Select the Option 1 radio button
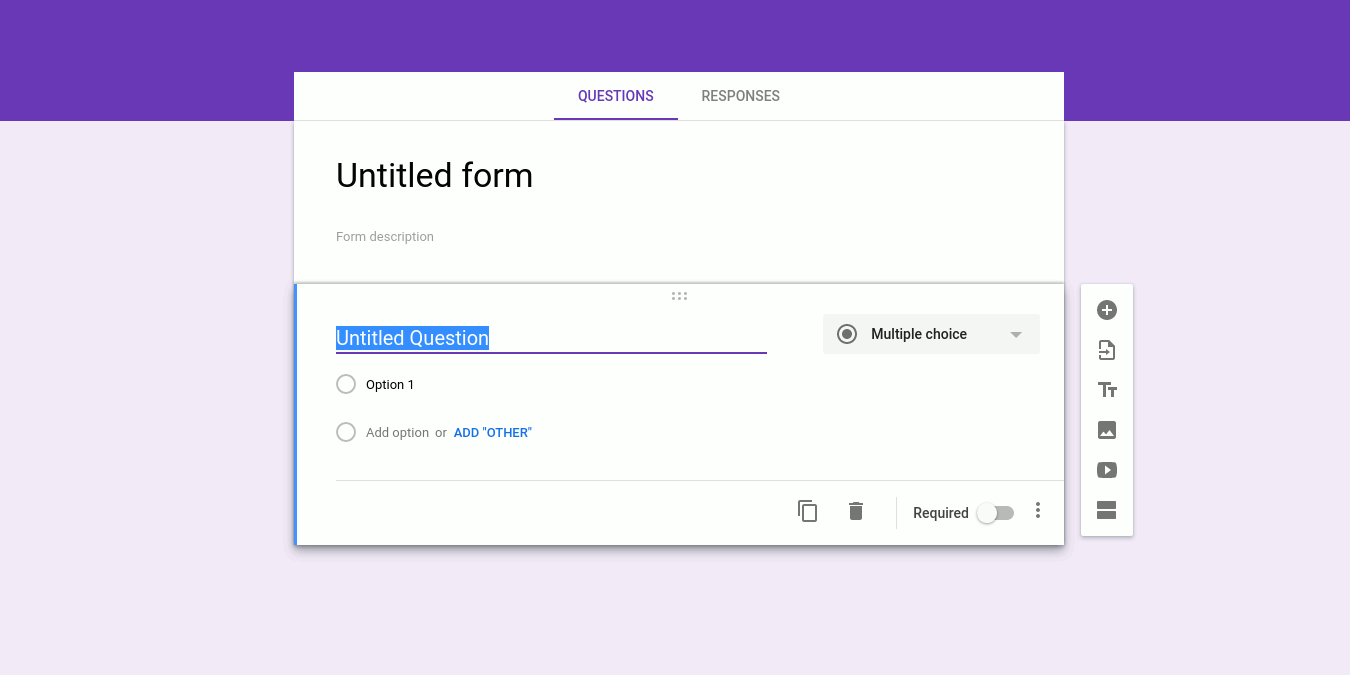1350x675 pixels. (345, 384)
